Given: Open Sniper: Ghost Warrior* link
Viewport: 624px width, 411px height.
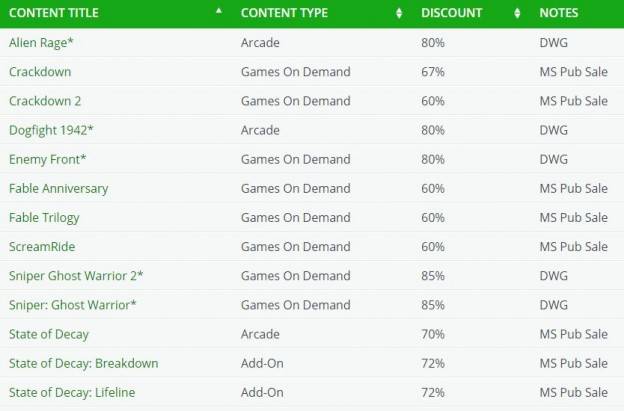Looking at the screenshot, I should pos(72,305).
